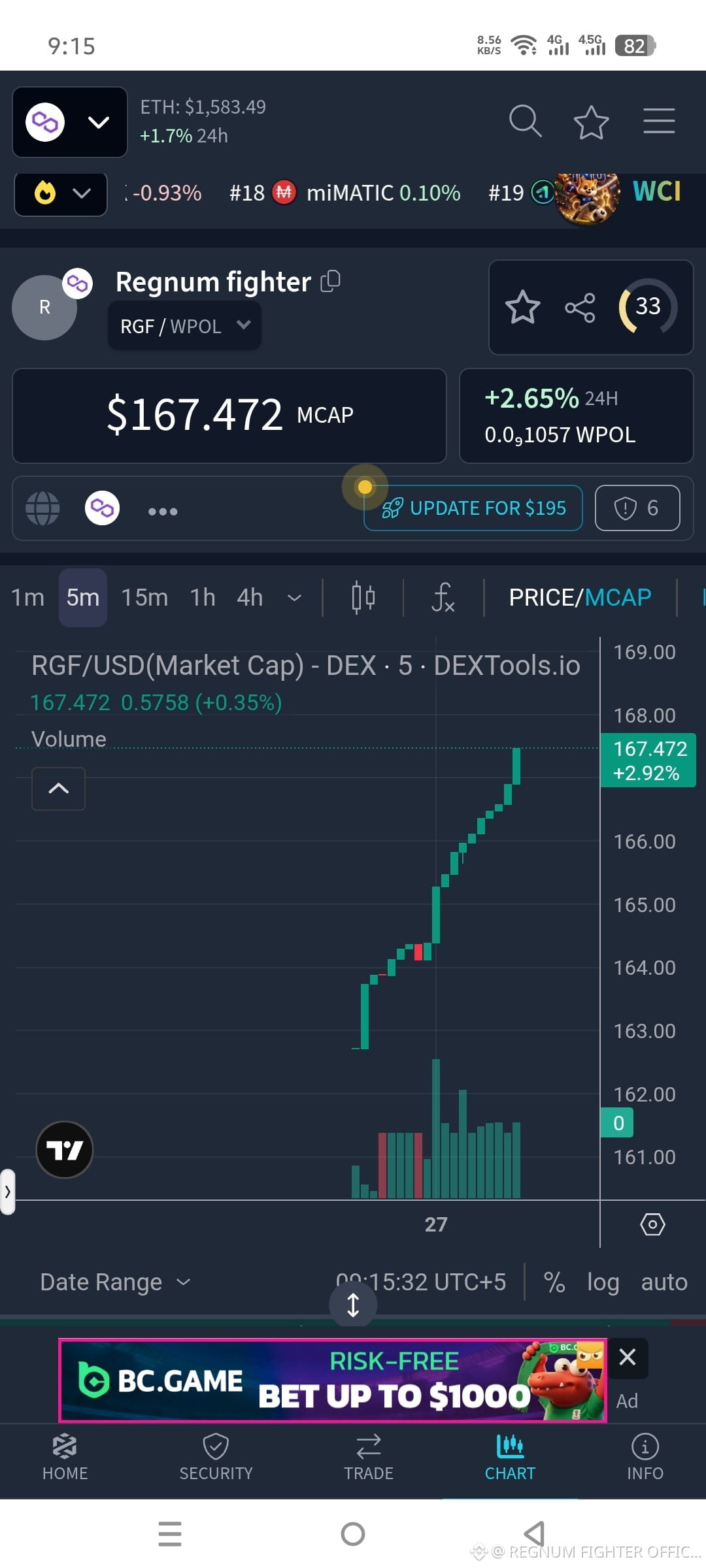Click UPDATE FOR $195 button
The image size is (706, 1568).
(x=473, y=508)
